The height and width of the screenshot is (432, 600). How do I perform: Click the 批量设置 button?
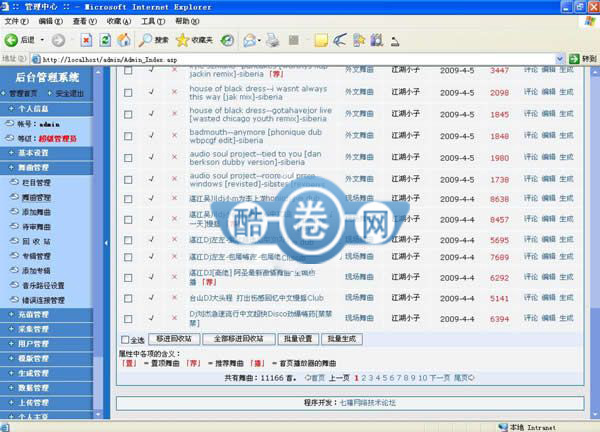[298, 339]
